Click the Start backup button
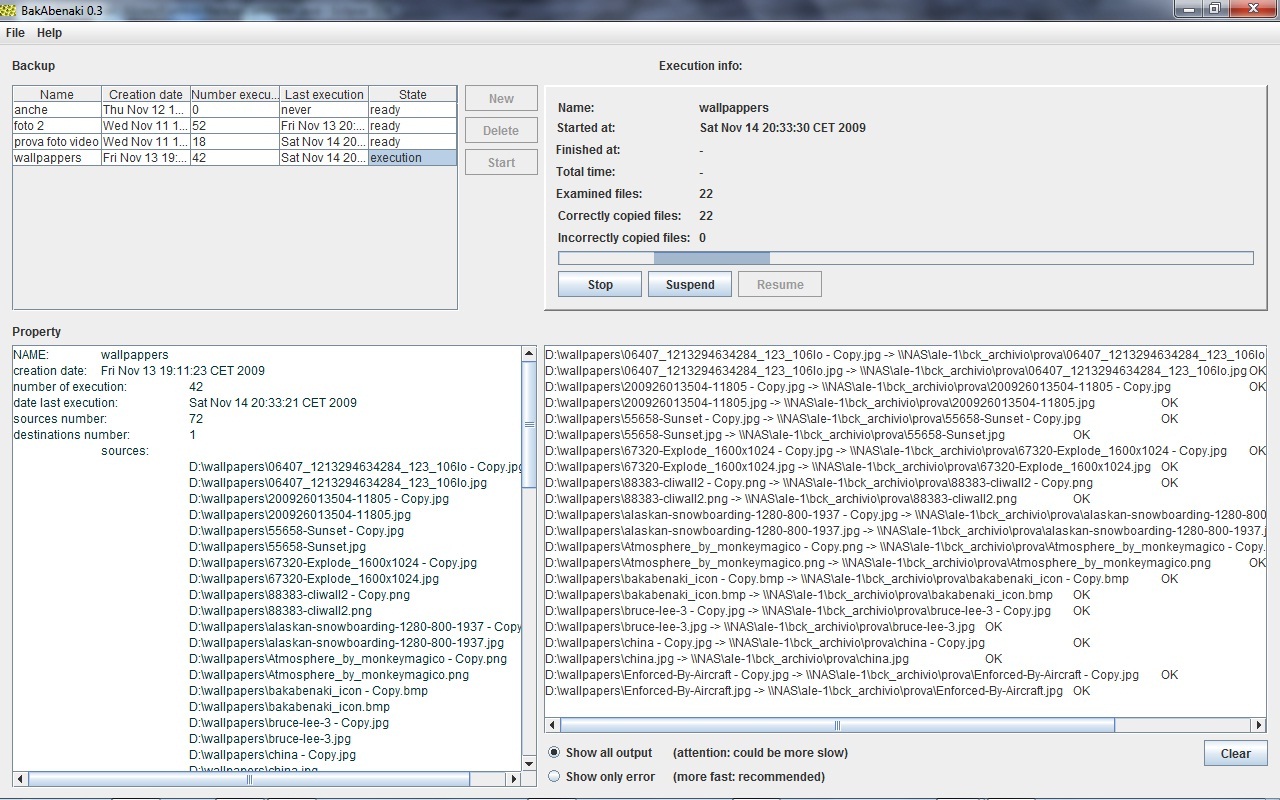Screen dimensions: 1280x800 [x=501, y=162]
